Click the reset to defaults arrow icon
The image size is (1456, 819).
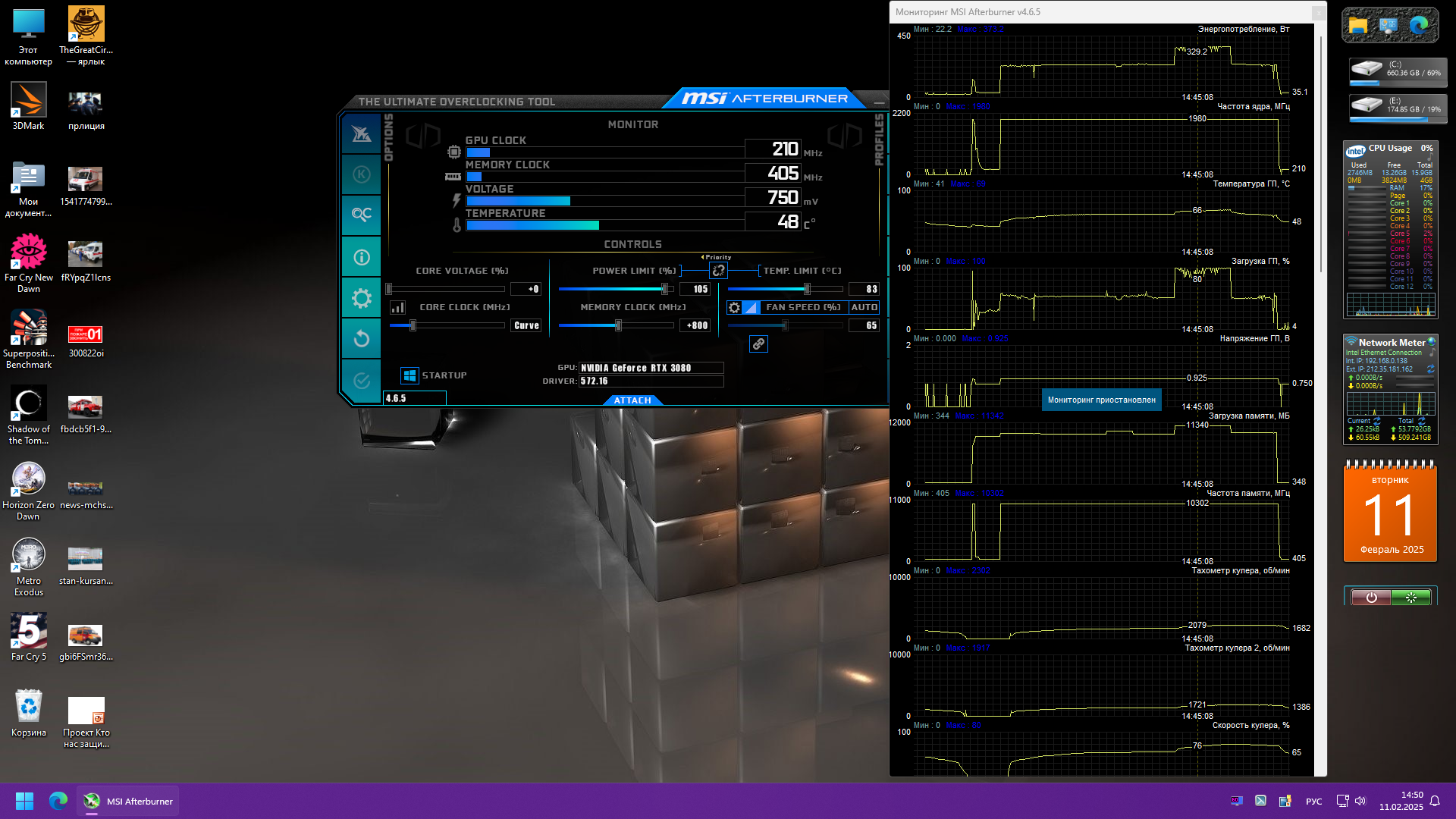[x=362, y=338]
